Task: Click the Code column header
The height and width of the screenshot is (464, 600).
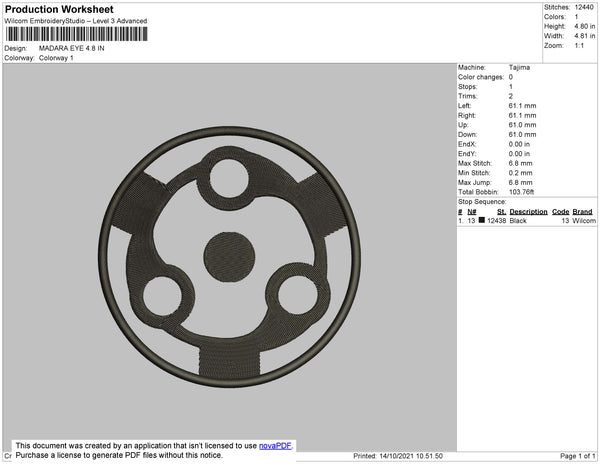Action: click(560, 212)
